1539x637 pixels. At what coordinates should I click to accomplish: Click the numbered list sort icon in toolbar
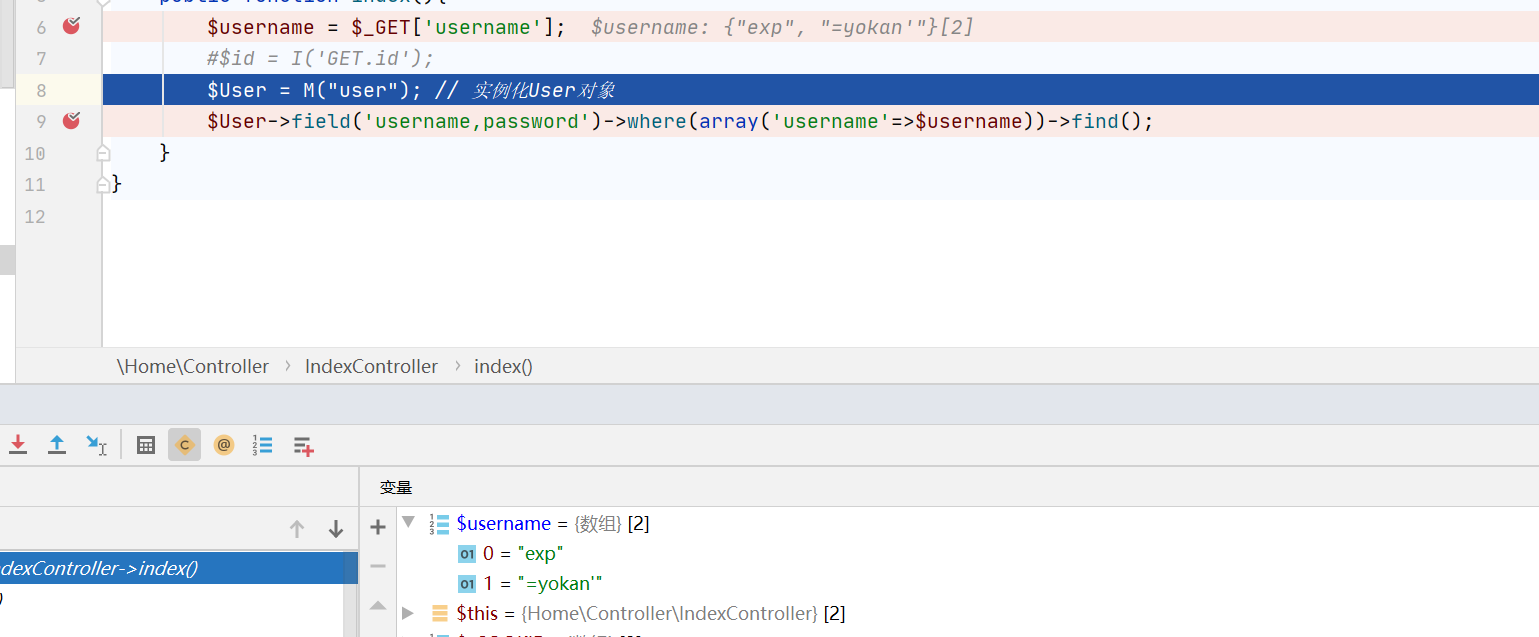click(x=262, y=445)
